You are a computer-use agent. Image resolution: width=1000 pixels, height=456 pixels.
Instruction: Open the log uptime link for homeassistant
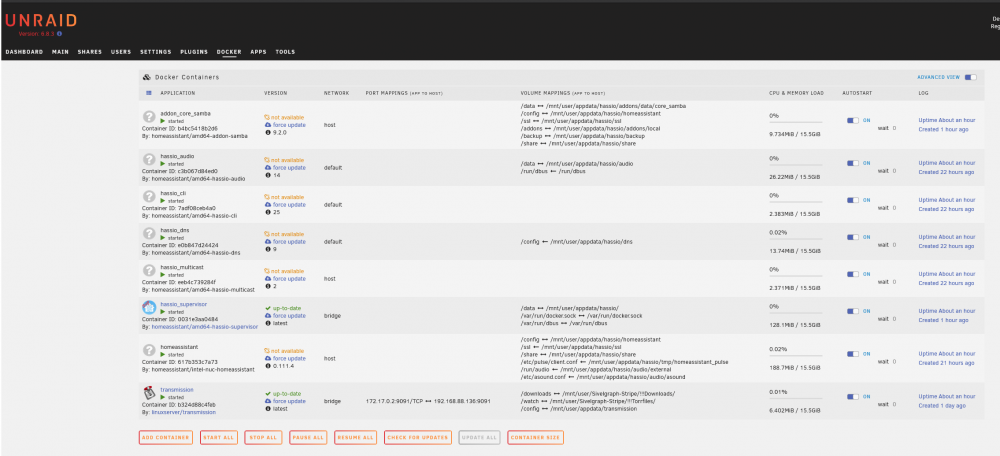point(947,353)
